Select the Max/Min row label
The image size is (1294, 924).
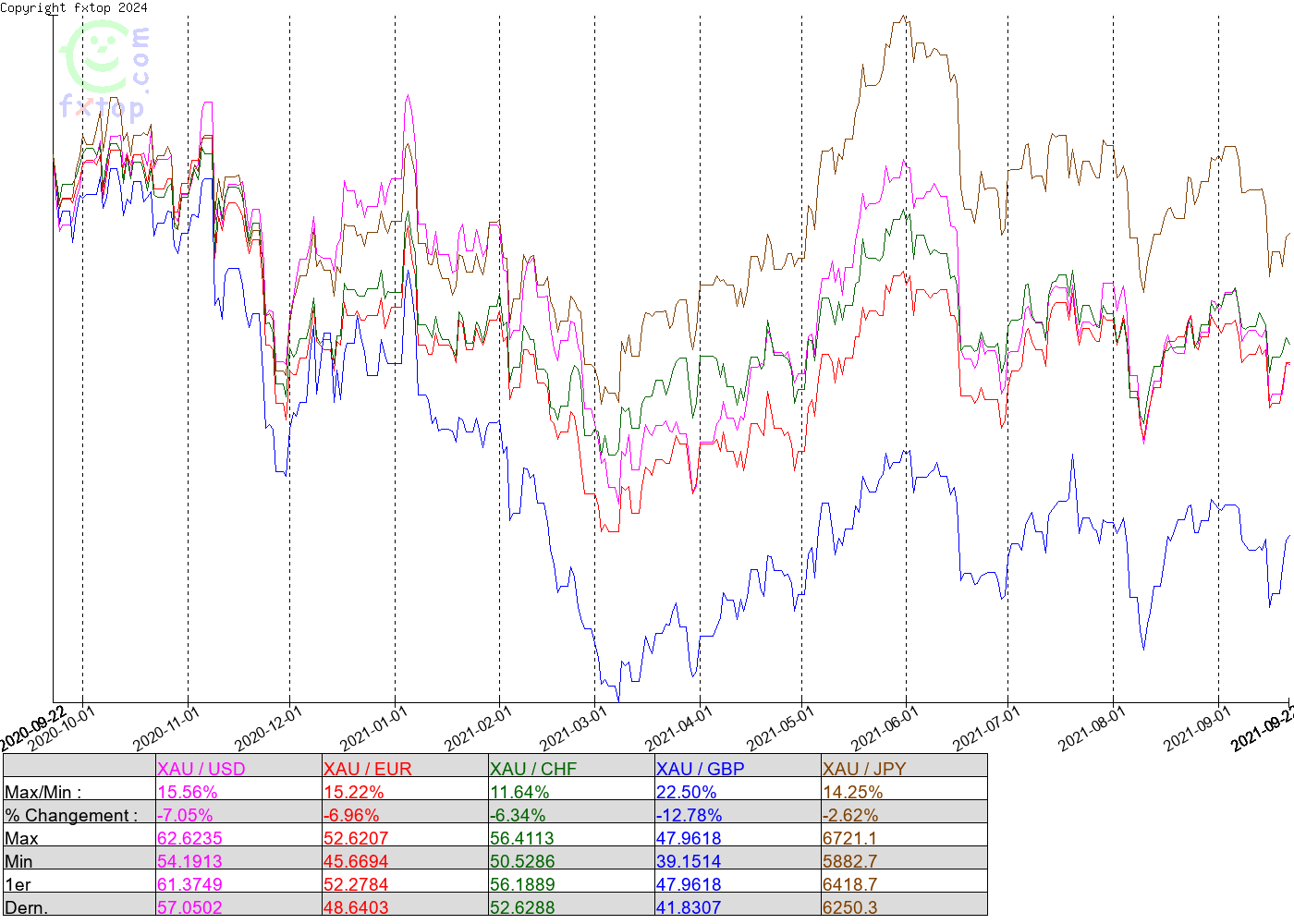tap(43, 792)
